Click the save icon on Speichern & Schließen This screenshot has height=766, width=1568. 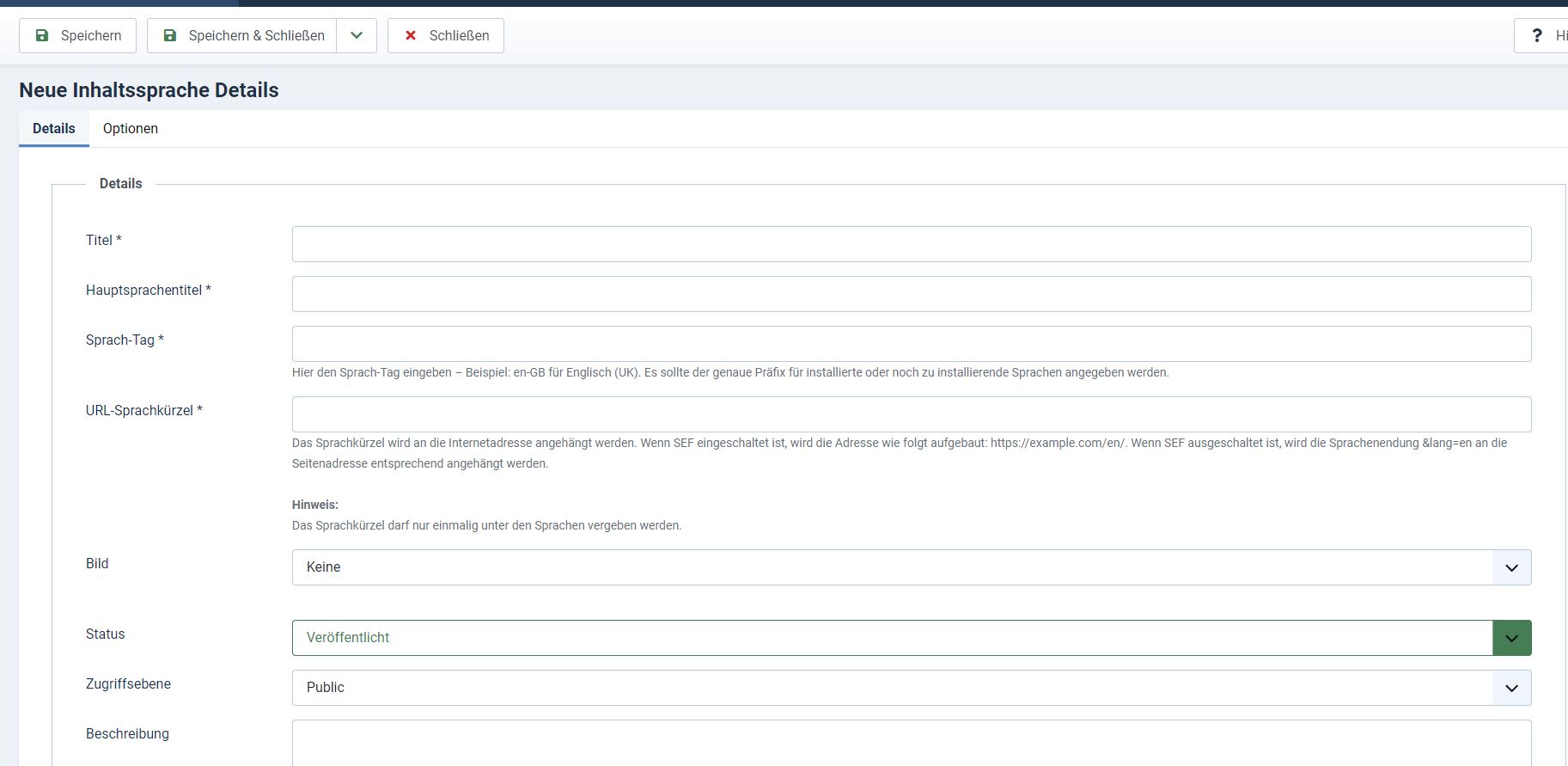[x=170, y=35]
